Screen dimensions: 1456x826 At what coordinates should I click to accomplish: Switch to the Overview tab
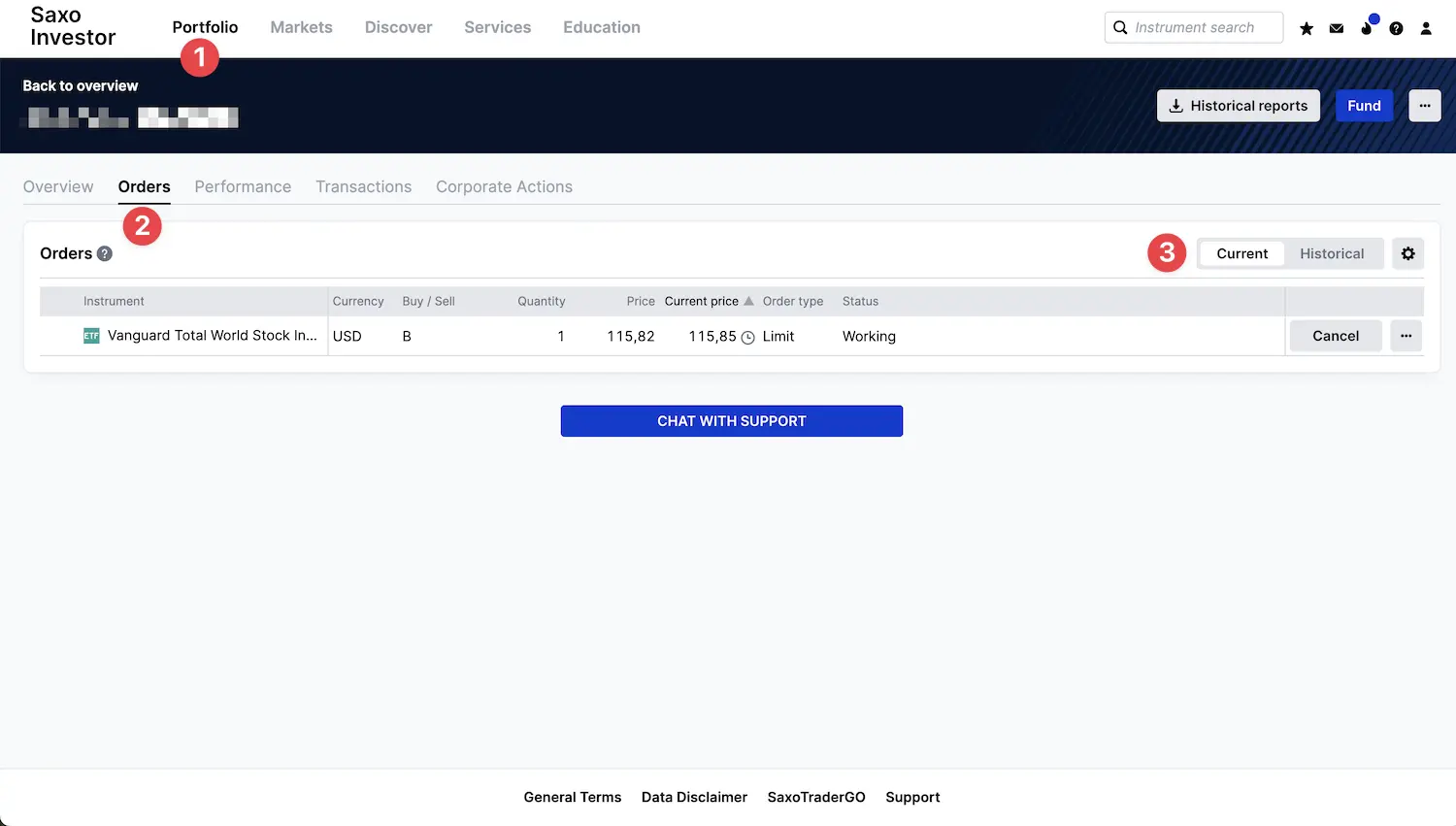(58, 186)
